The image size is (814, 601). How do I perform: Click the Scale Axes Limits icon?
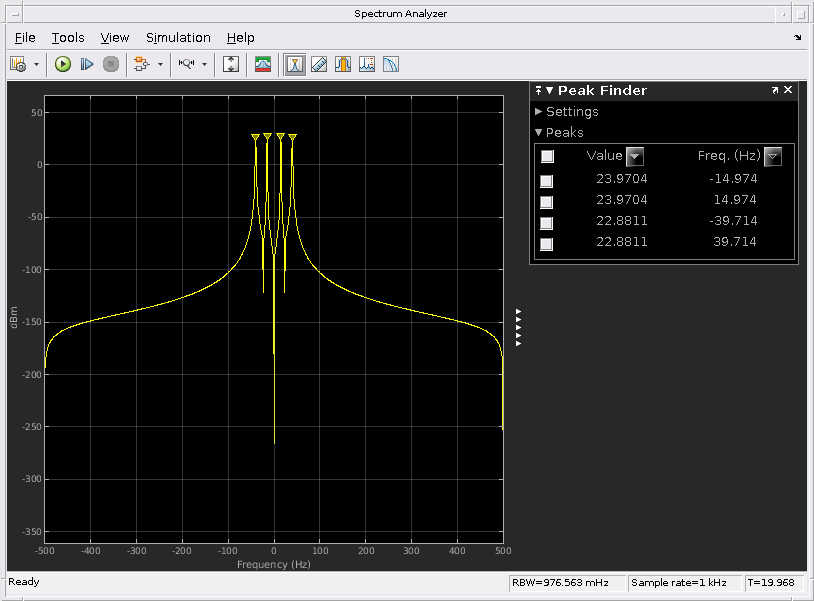(x=231, y=64)
